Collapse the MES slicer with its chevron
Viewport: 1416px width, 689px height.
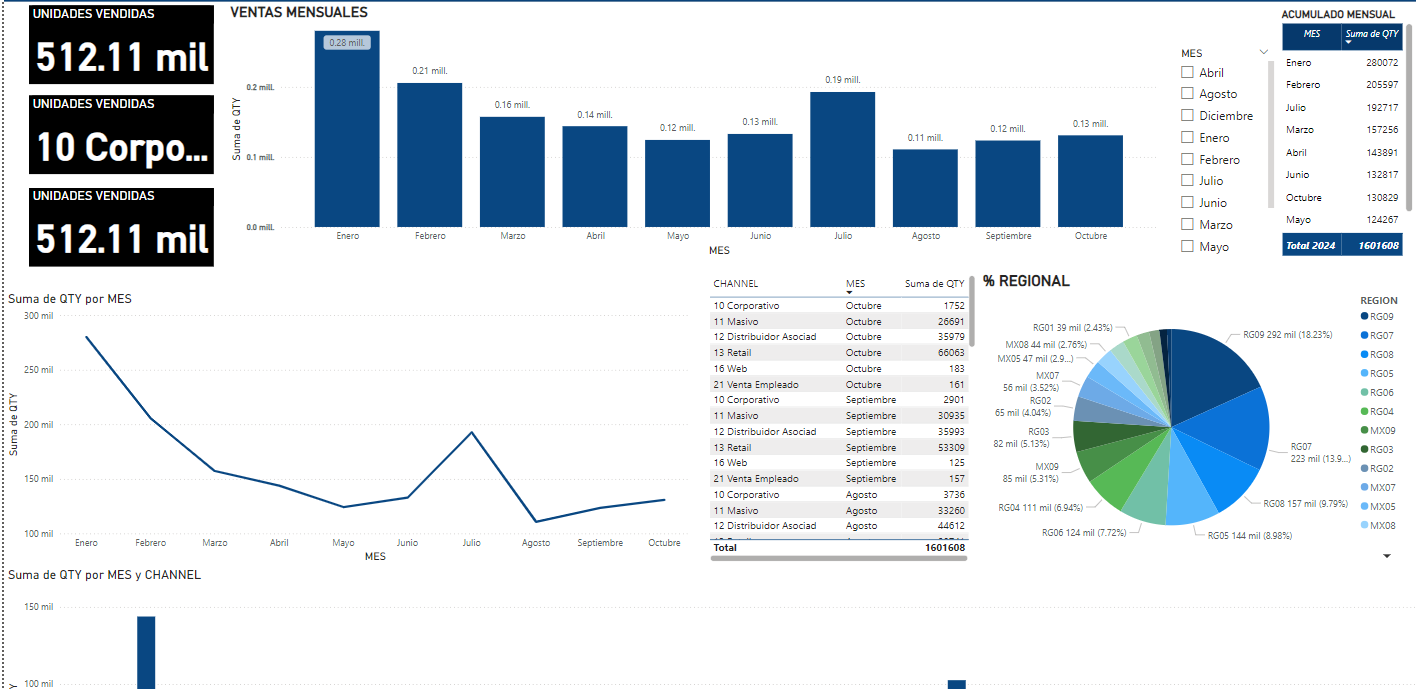point(1264,53)
